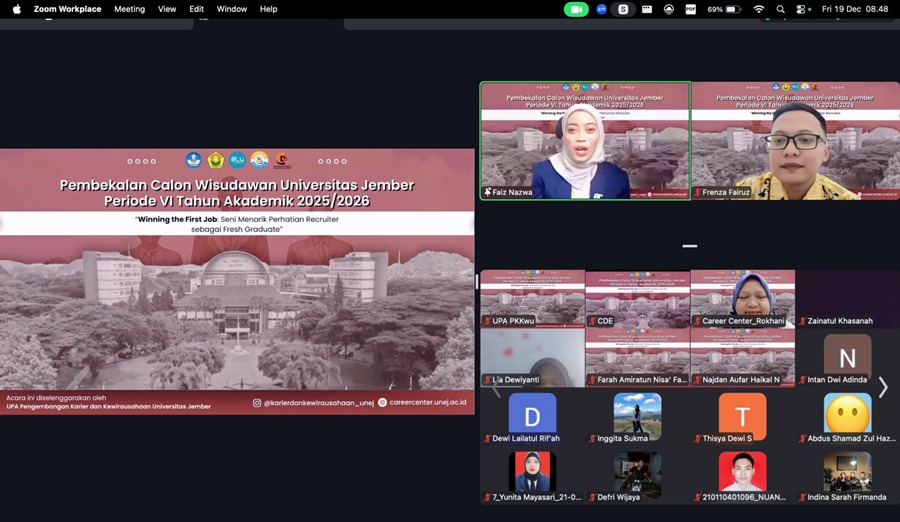Image resolution: width=900 pixels, height=522 pixels.
Task: Open the View menu
Action: (167, 9)
